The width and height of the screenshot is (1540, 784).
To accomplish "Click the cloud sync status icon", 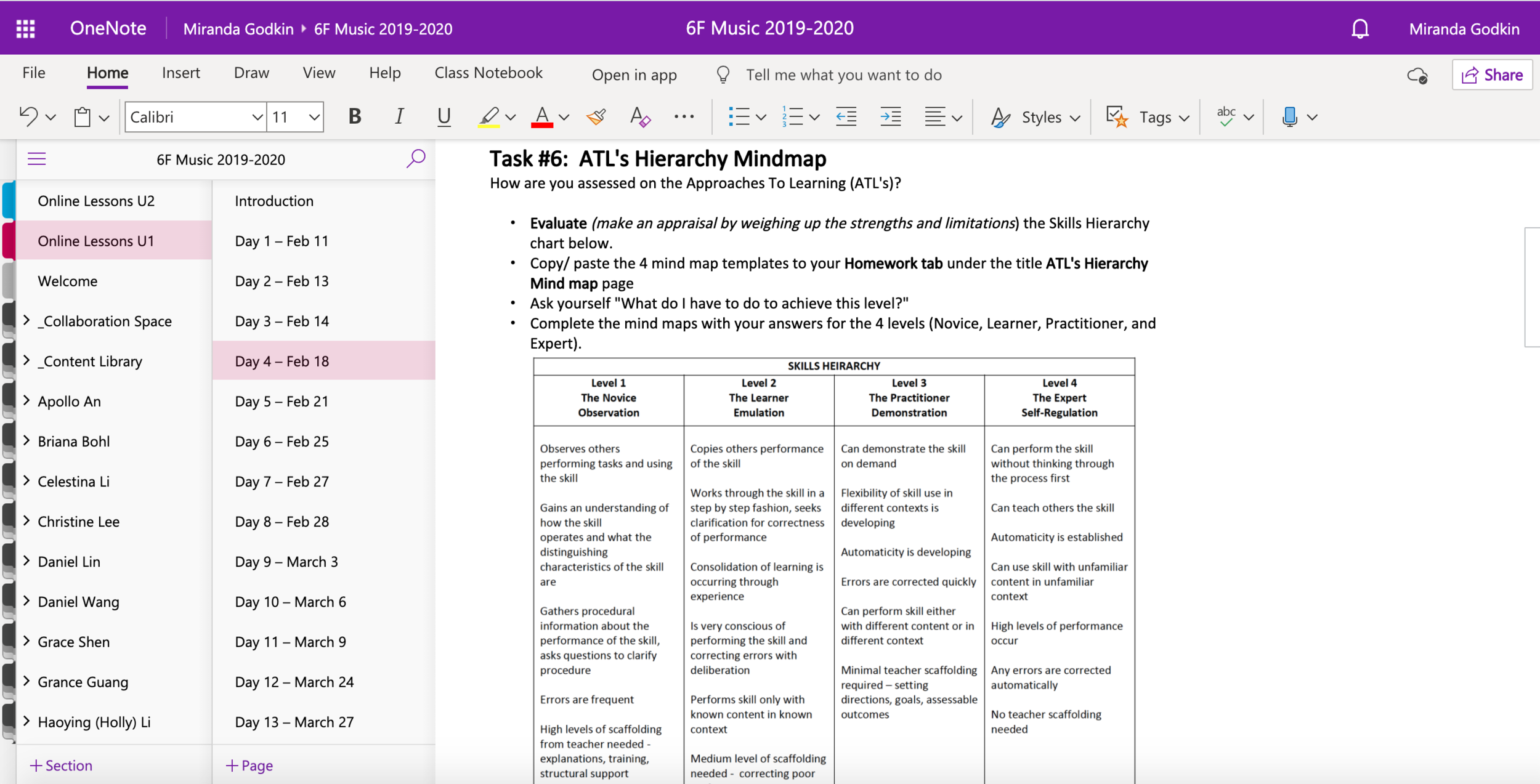I will 1417,75.
